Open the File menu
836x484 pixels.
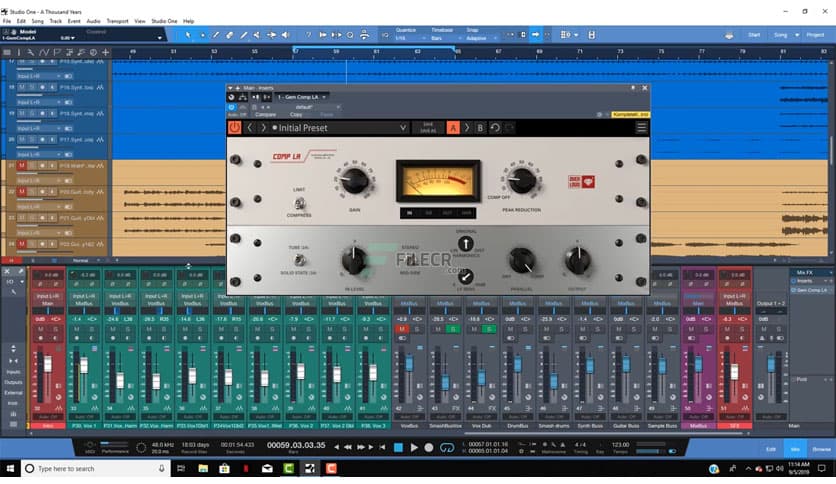[6, 21]
